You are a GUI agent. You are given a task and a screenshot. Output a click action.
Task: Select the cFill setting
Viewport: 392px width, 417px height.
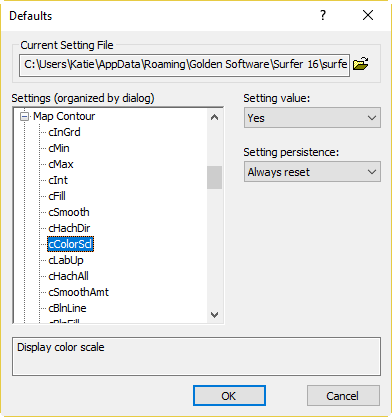tap(57, 196)
